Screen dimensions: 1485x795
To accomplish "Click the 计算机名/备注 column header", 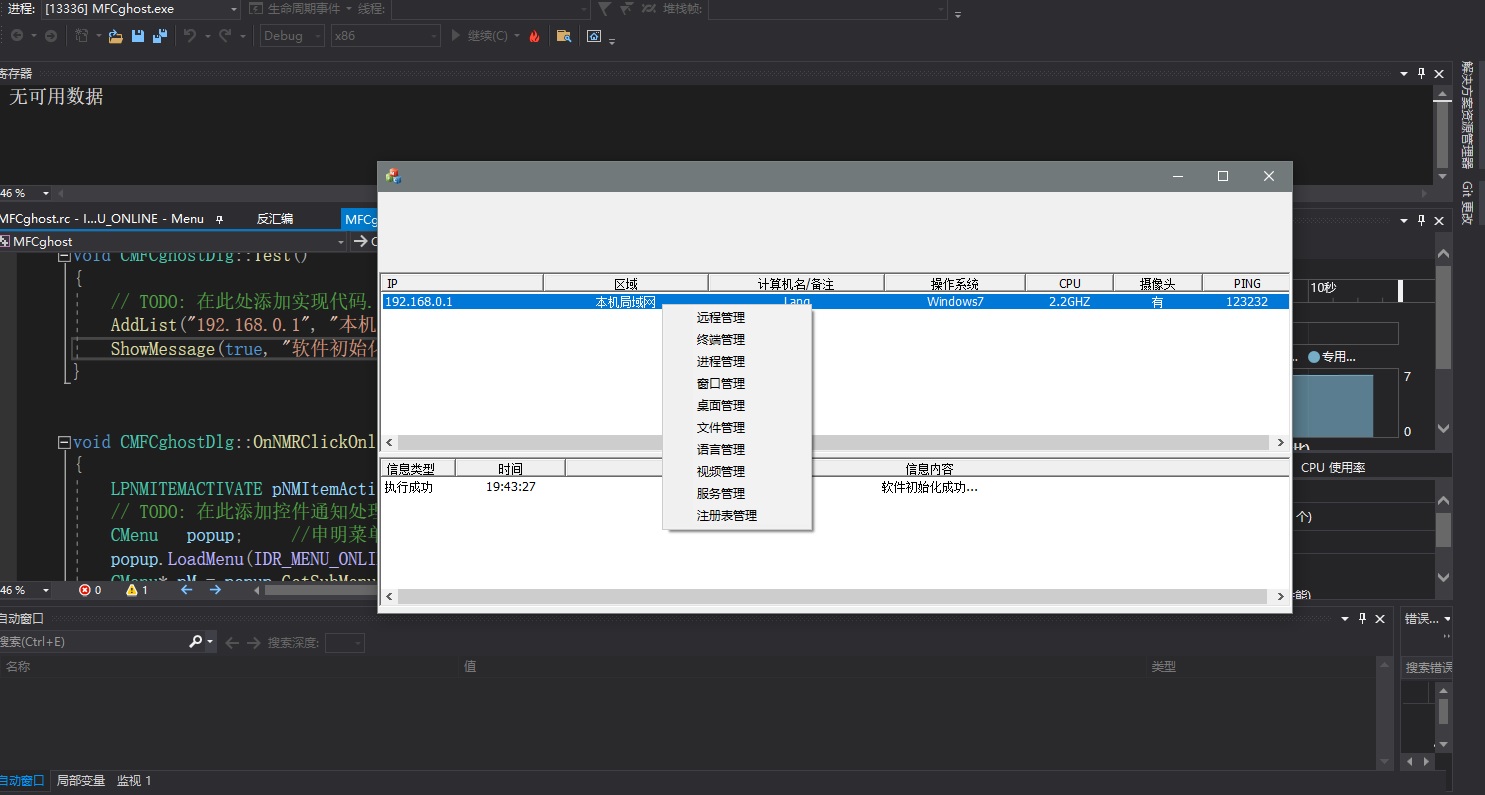I will click(795, 284).
